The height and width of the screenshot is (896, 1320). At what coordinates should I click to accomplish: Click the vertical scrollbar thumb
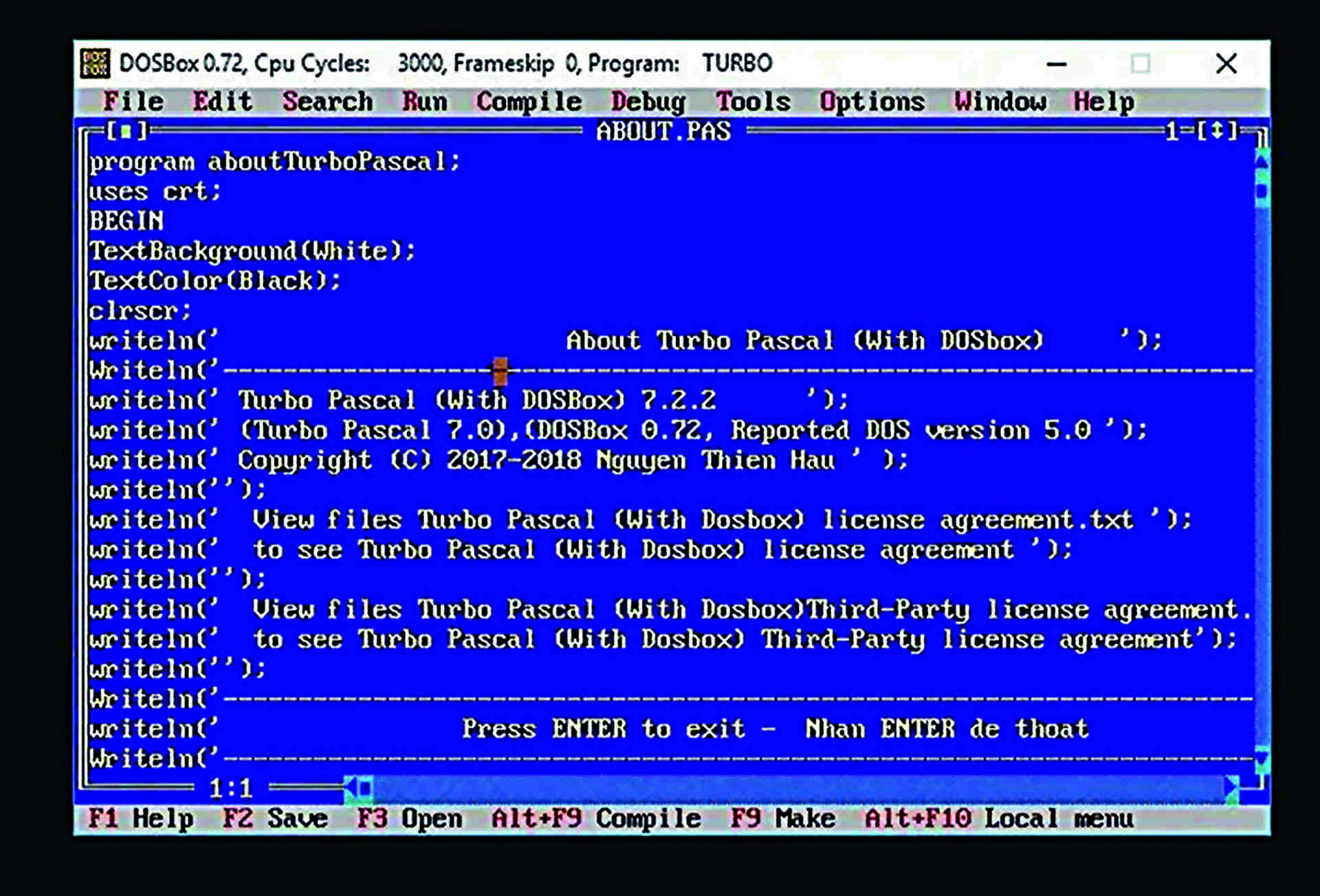pos(1262,190)
